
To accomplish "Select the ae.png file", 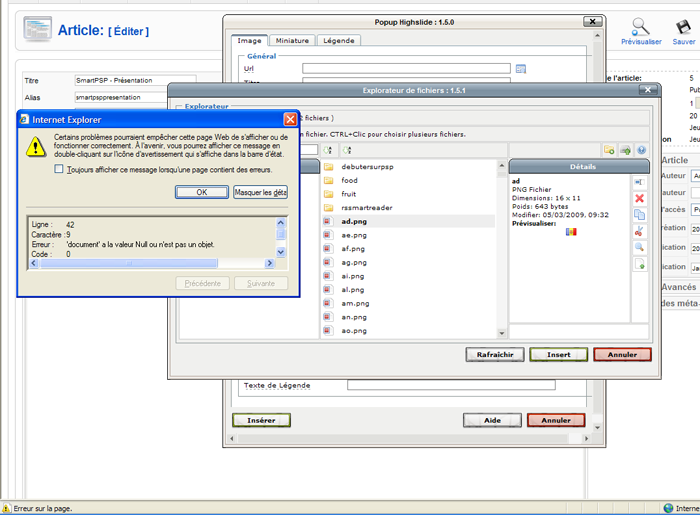I will [x=354, y=235].
